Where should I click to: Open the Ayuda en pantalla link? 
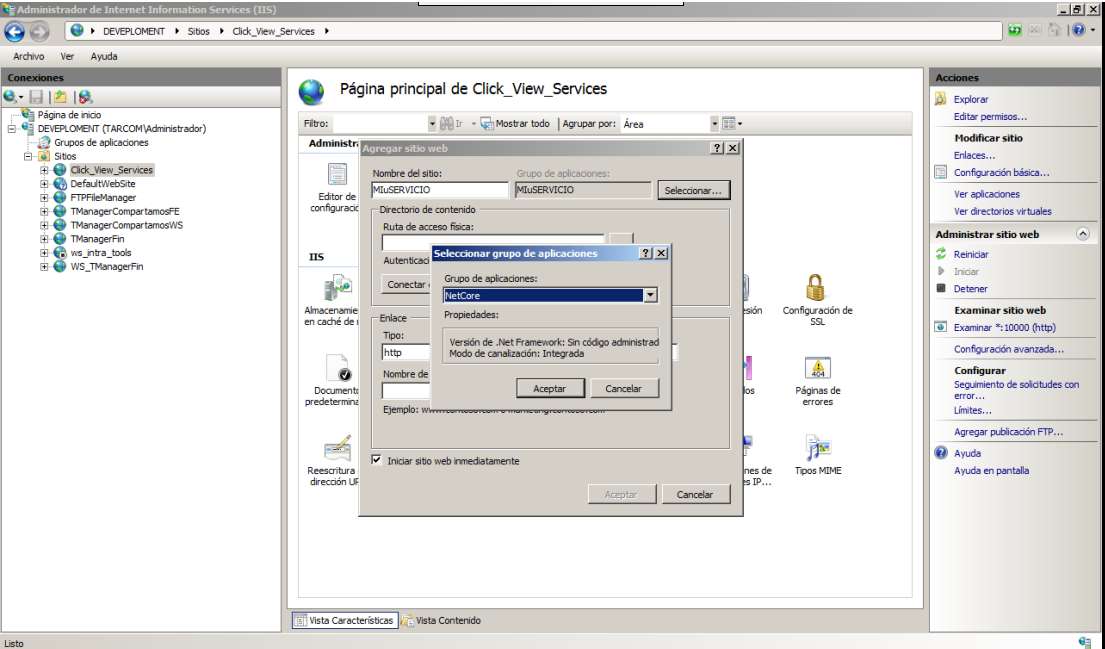pos(991,470)
